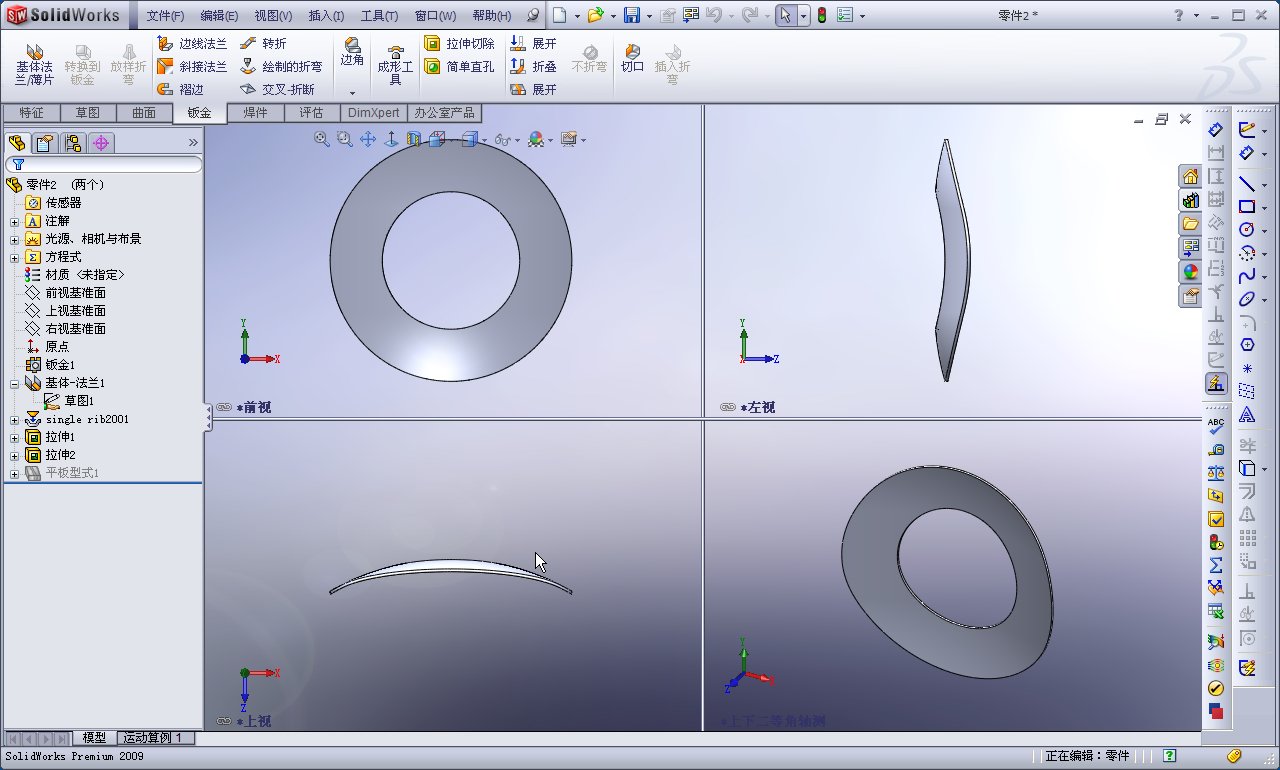
Task: Click the 基体法兰/薄片 tool
Action: point(34,65)
